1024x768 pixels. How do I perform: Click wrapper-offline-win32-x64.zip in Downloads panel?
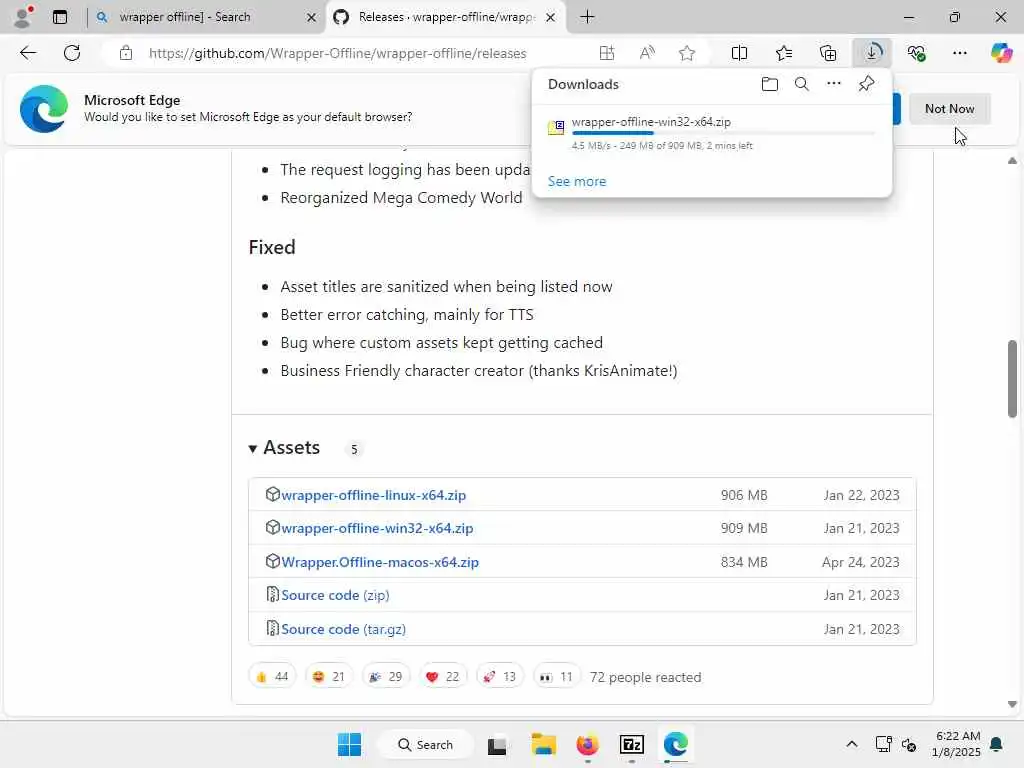[651, 121]
